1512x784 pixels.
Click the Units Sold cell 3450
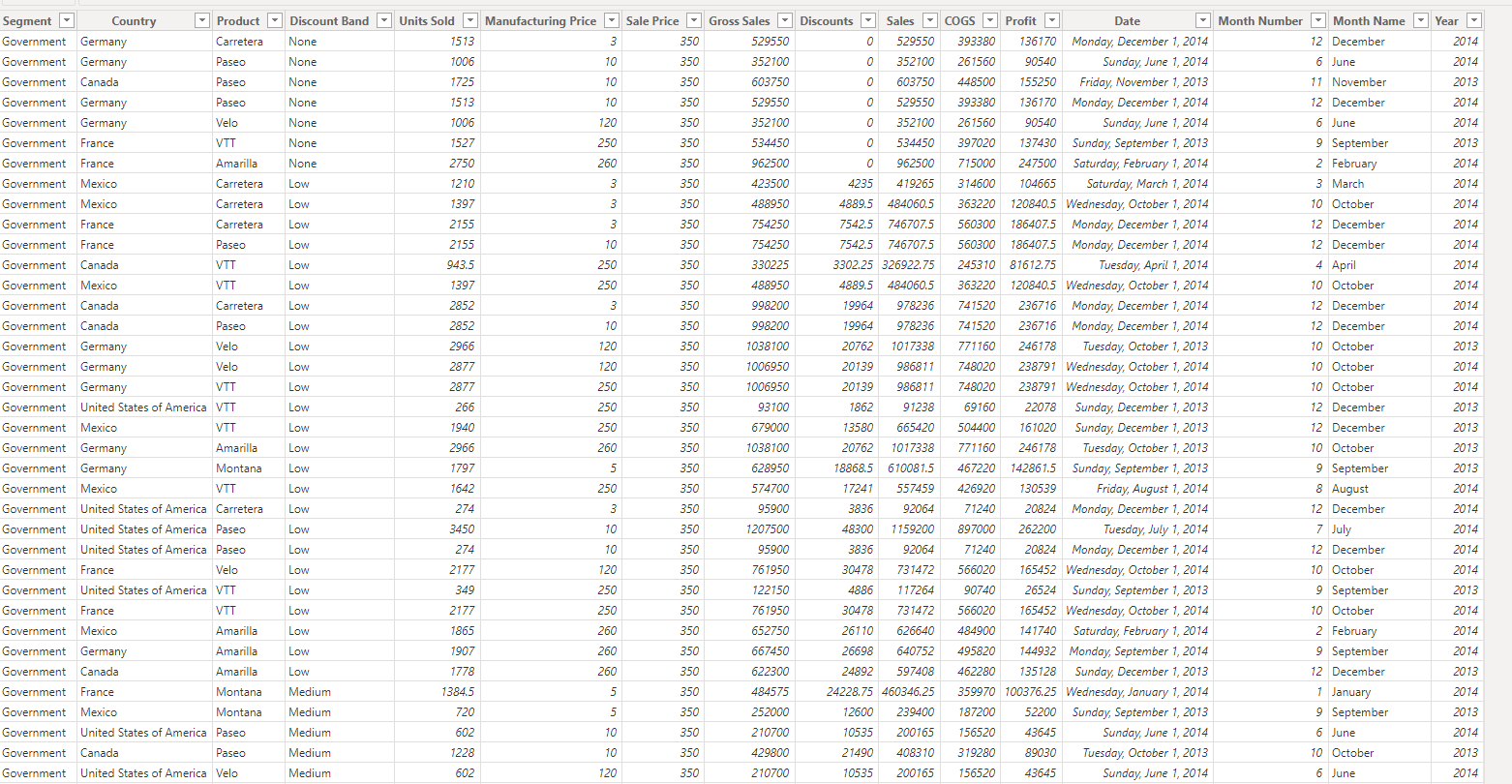point(462,529)
